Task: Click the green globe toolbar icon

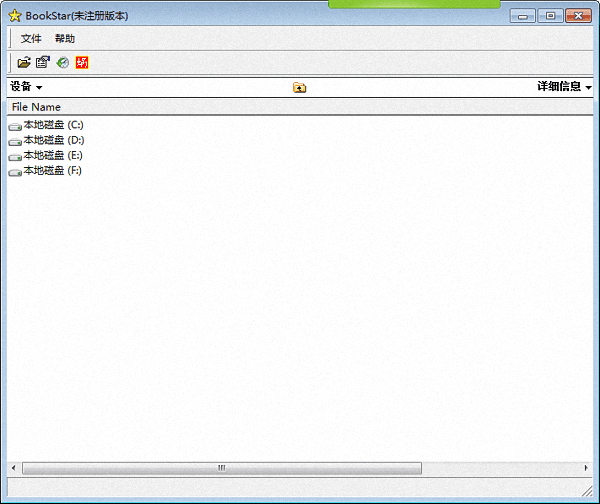Action: (62, 63)
